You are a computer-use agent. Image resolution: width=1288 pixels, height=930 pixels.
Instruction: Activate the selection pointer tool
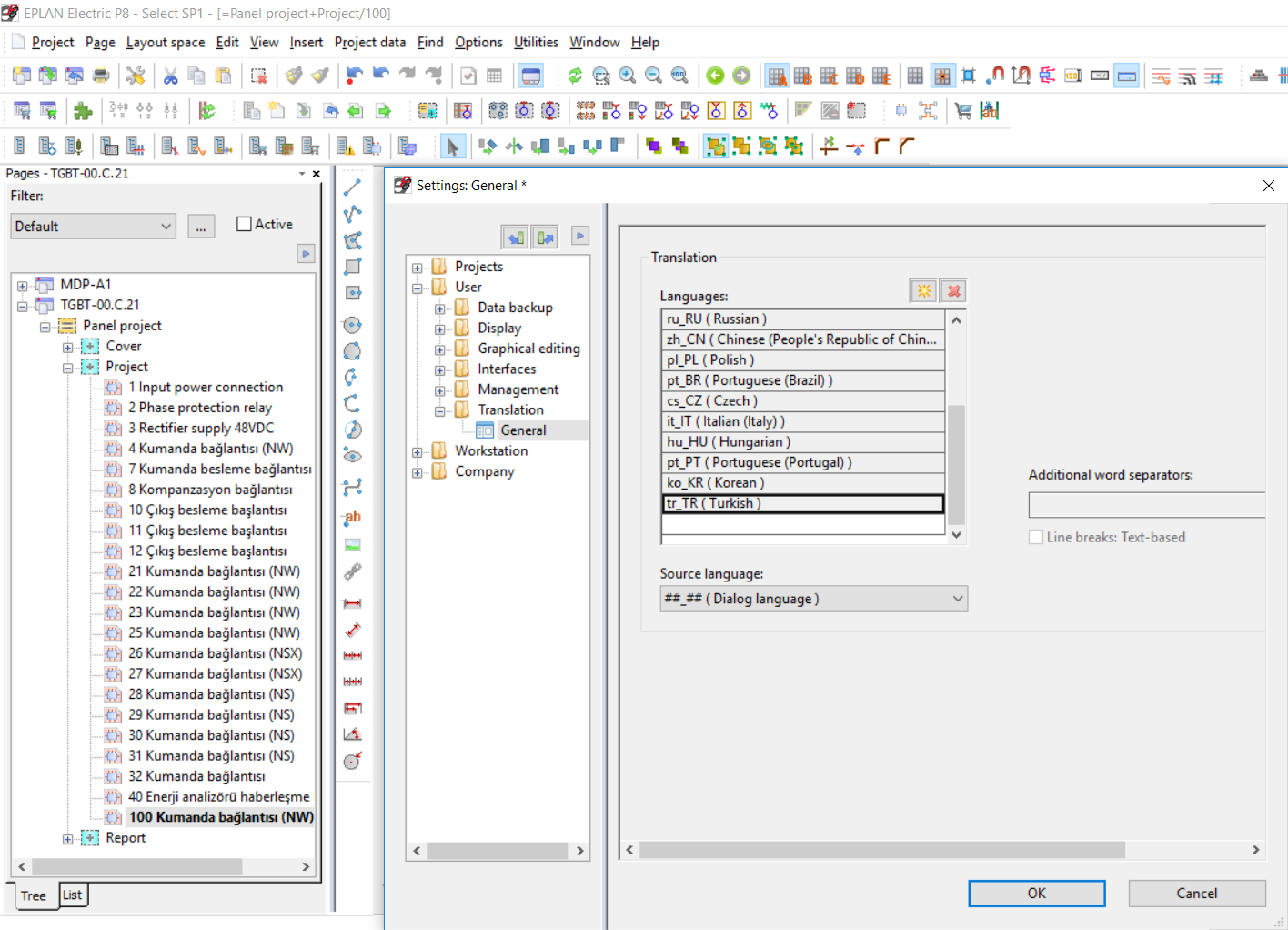click(x=453, y=147)
